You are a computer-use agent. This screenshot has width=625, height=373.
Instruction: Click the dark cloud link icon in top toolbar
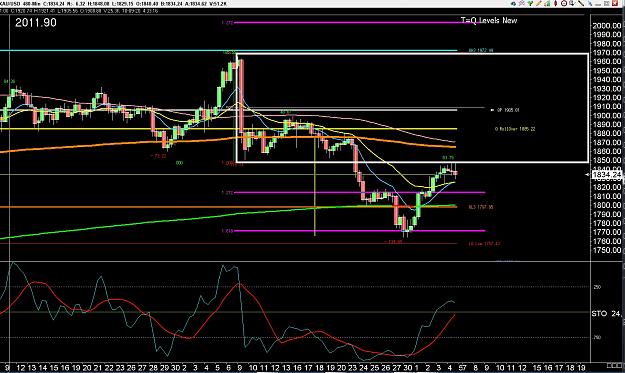[x=513, y=4]
